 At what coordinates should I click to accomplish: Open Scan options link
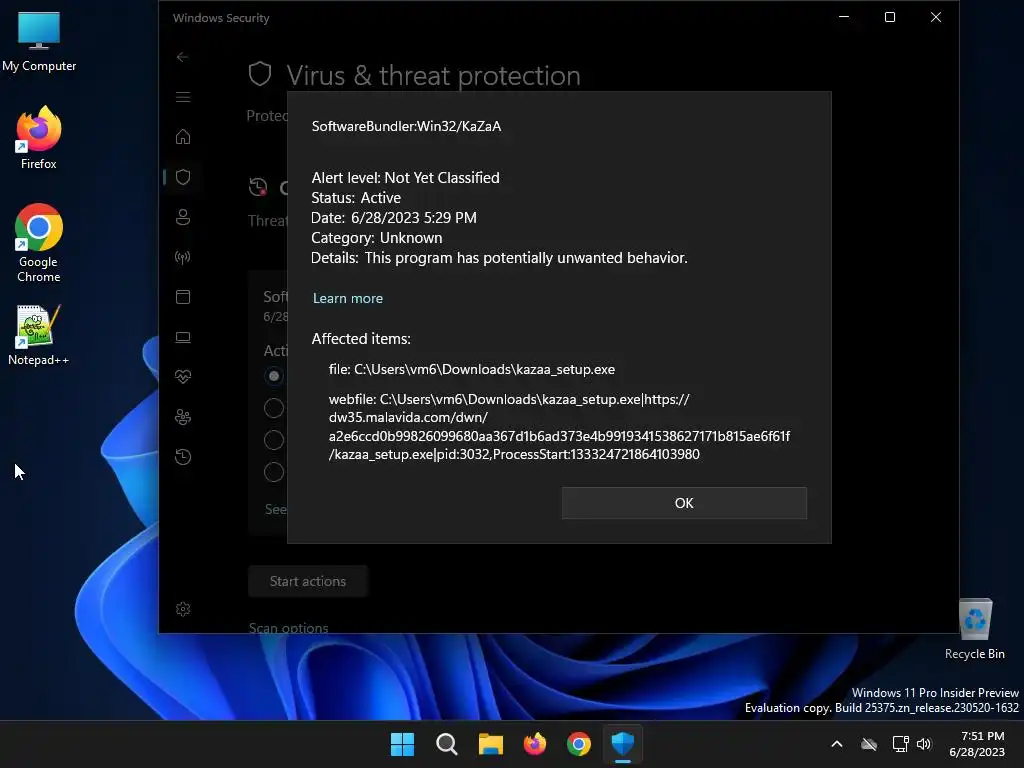coord(288,628)
